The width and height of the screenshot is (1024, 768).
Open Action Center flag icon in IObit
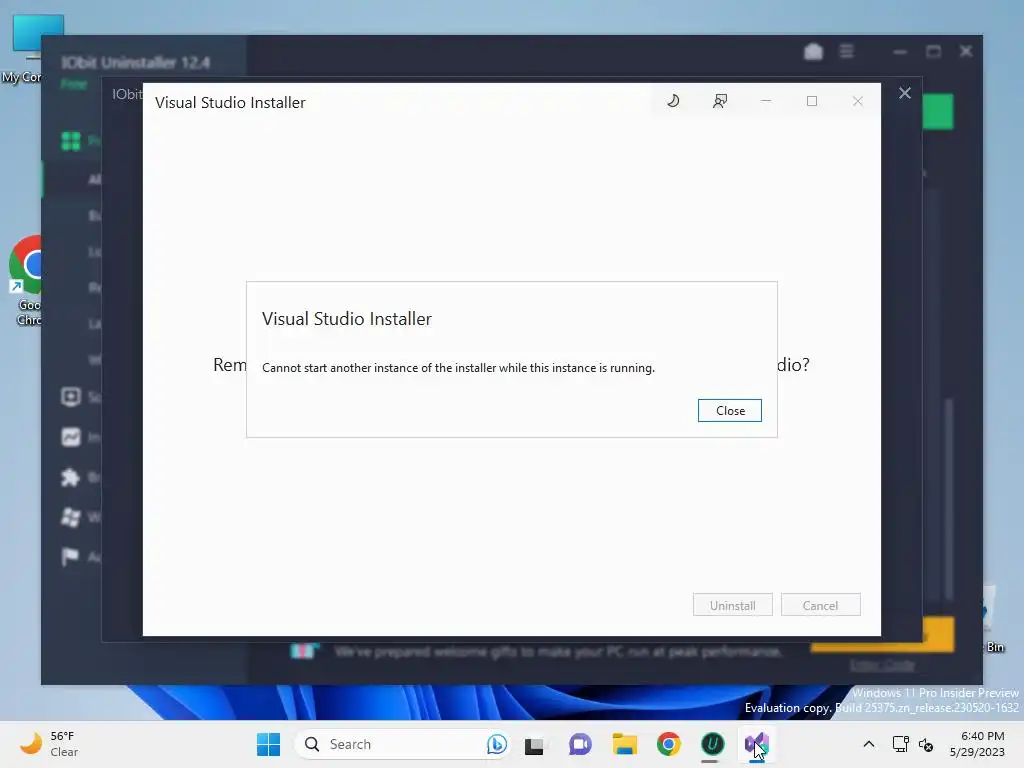(x=70, y=557)
